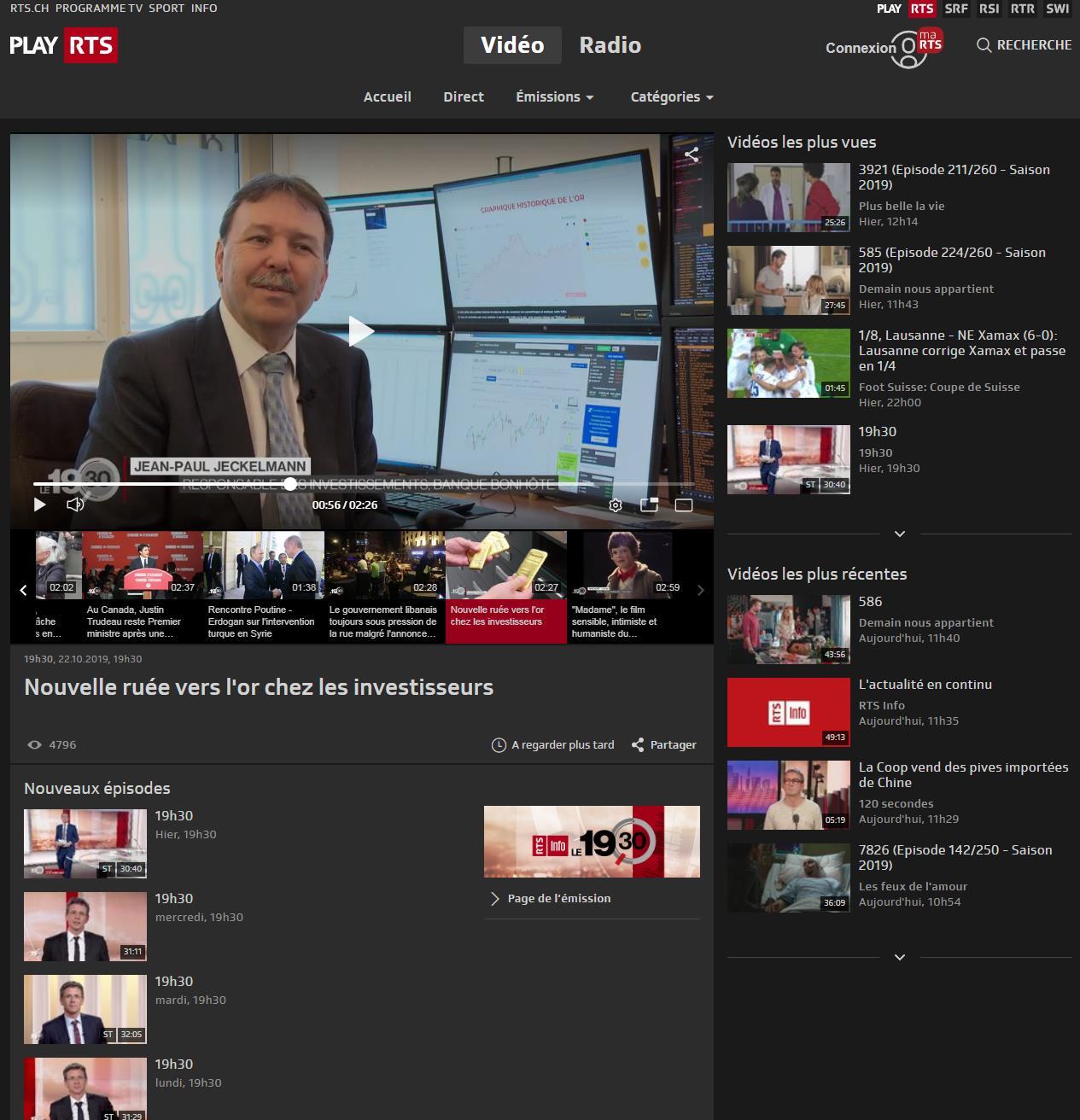Mute the video with the speaker icon
Viewport: 1080px width, 1120px height.
pyautogui.click(x=75, y=505)
